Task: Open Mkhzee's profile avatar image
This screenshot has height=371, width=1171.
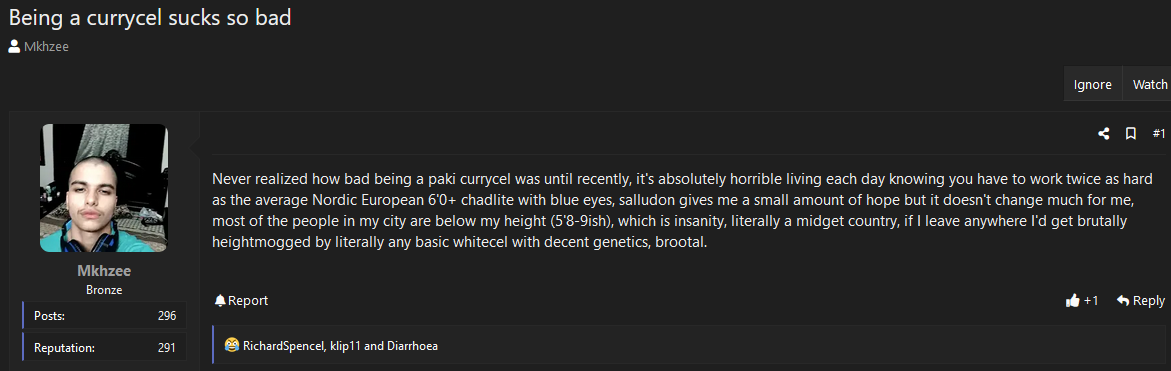Action: (104, 188)
